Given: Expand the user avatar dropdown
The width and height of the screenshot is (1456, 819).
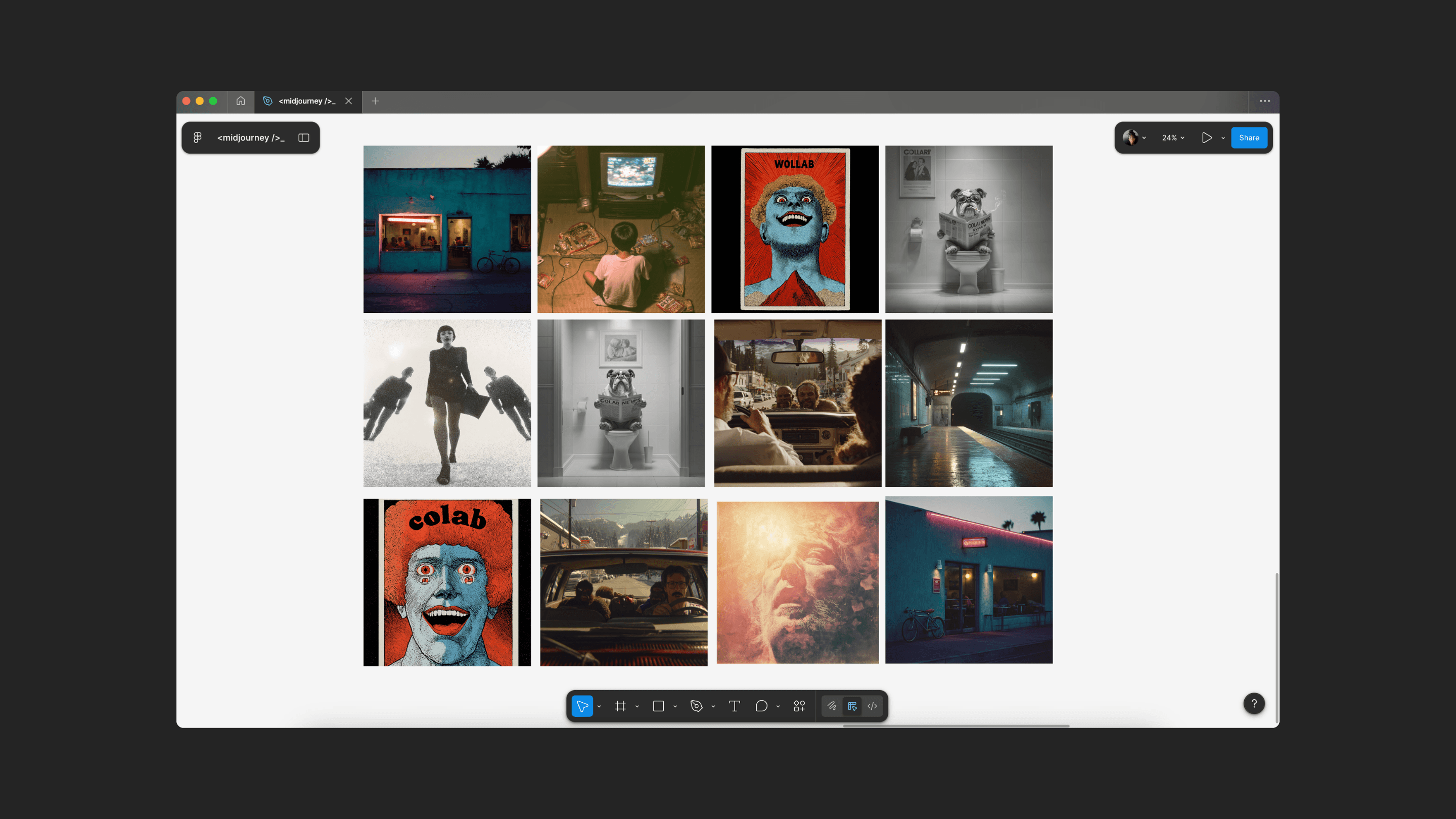Looking at the screenshot, I should pyautogui.click(x=1144, y=138).
